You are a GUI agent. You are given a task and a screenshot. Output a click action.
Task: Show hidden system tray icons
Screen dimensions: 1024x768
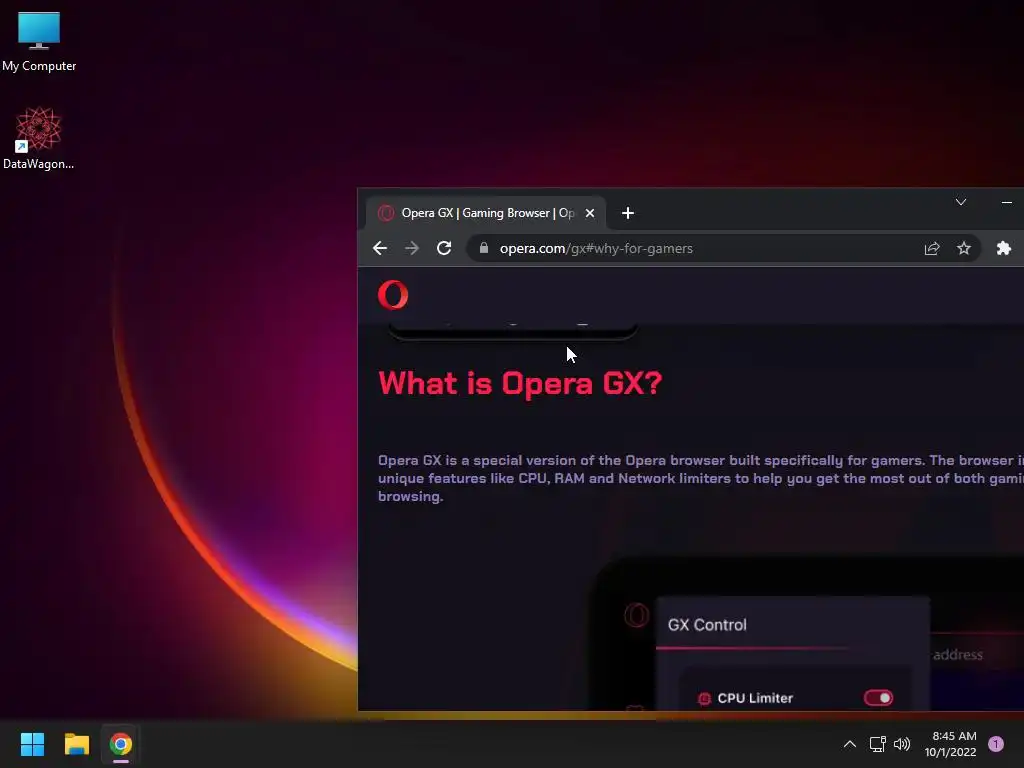click(850, 744)
